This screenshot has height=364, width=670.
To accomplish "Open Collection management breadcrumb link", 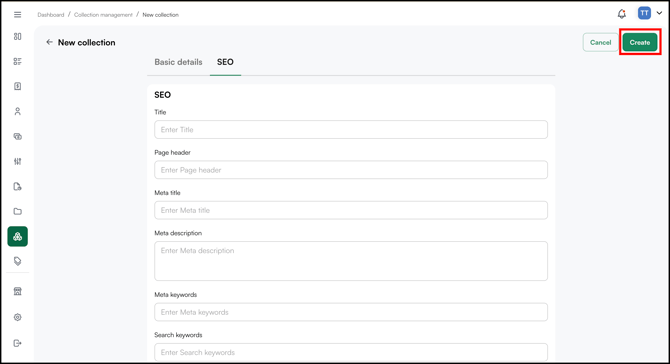I will click(x=103, y=15).
